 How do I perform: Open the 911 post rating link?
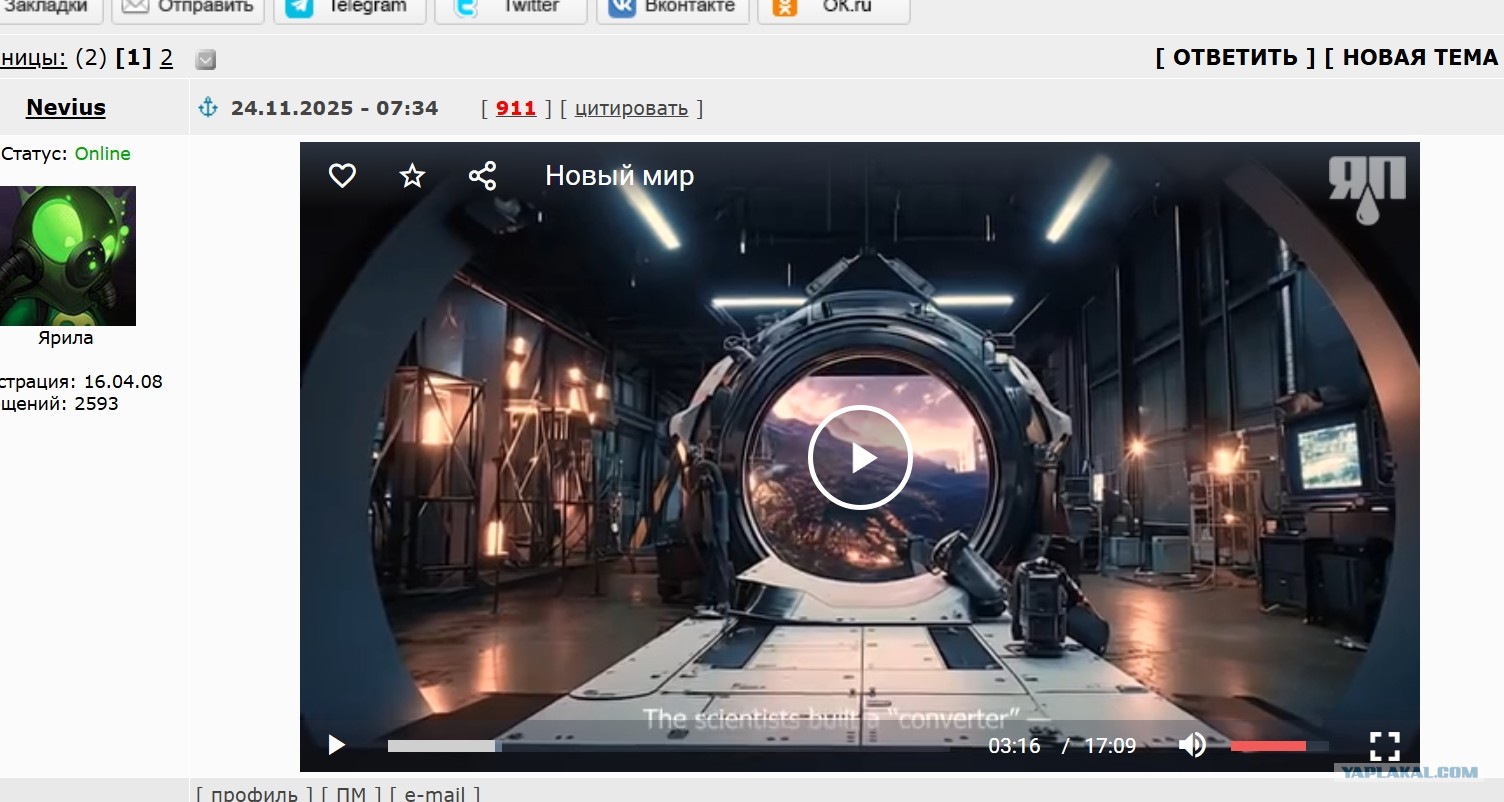pos(516,108)
